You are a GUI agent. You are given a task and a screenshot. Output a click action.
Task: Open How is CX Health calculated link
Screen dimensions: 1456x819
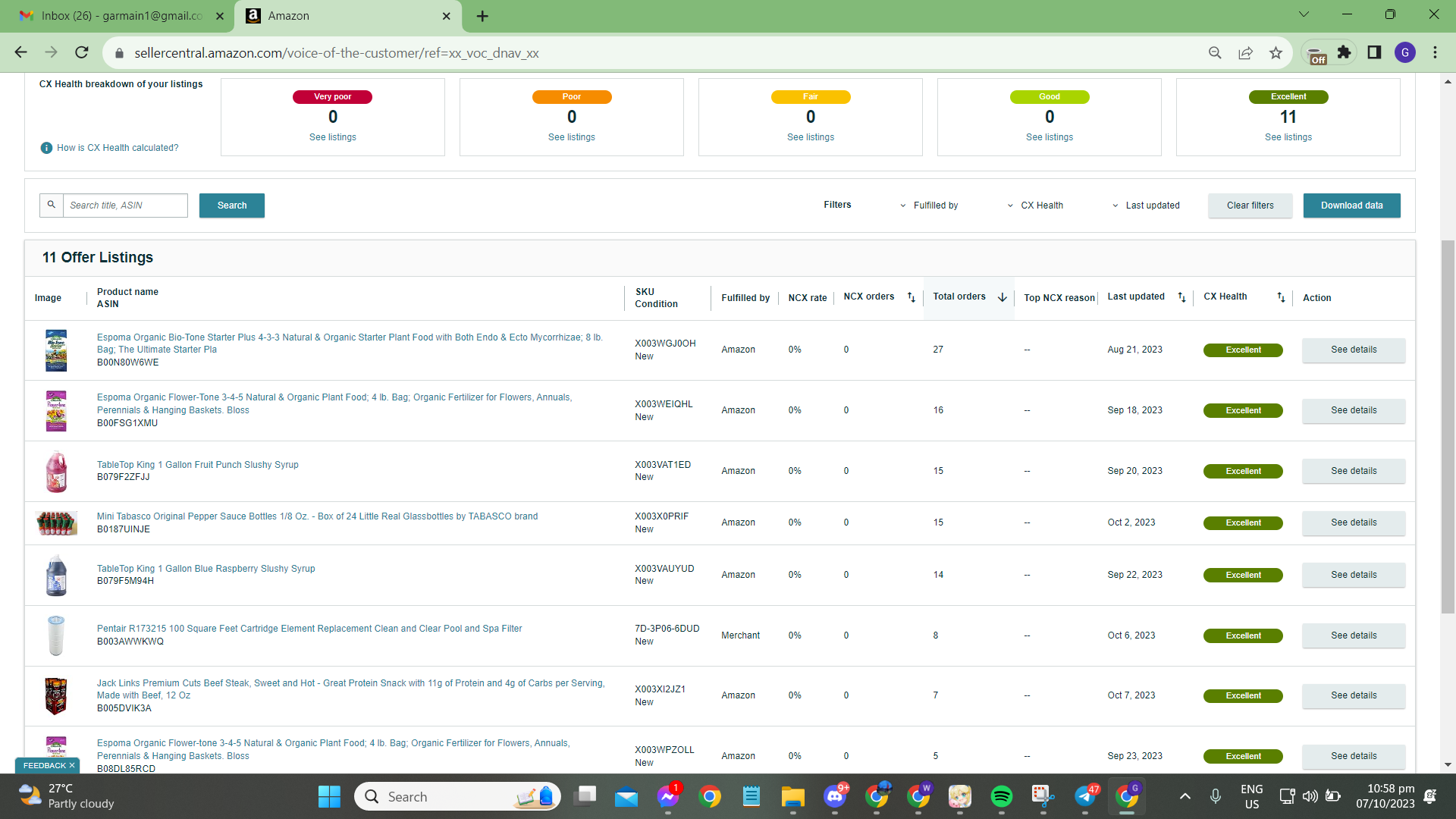(x=118, y=148)
